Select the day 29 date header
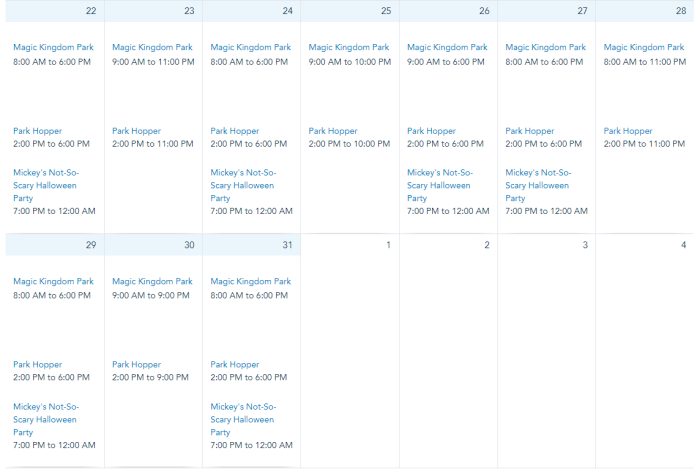This screenshot has width=700, height=475. (55, 245)
